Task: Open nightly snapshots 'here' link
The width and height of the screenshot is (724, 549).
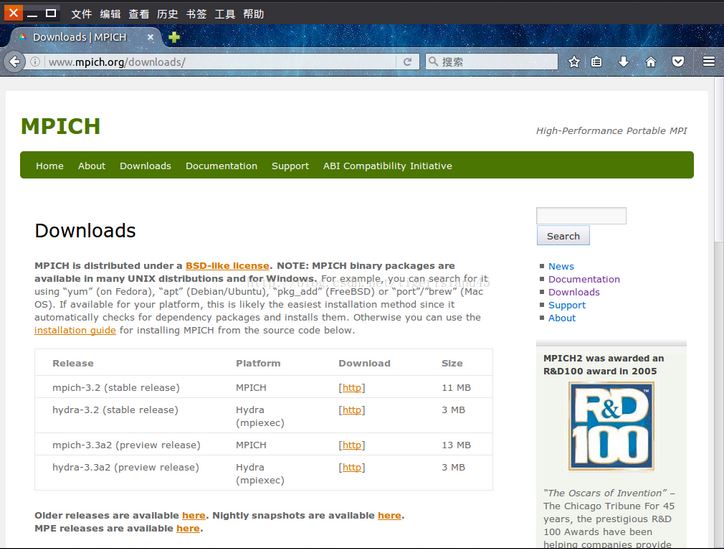Action: (389, 515)
